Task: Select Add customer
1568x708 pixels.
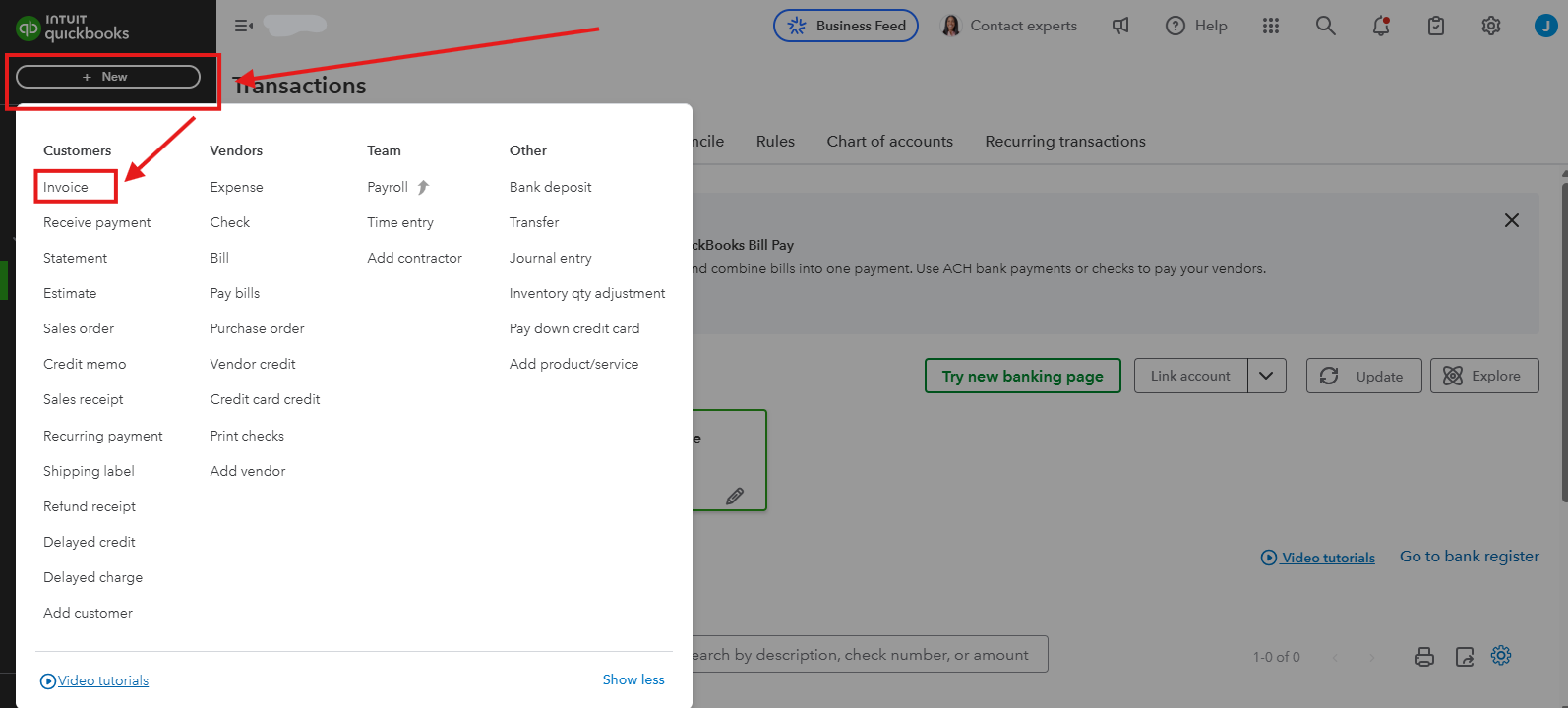Action: 88,613
